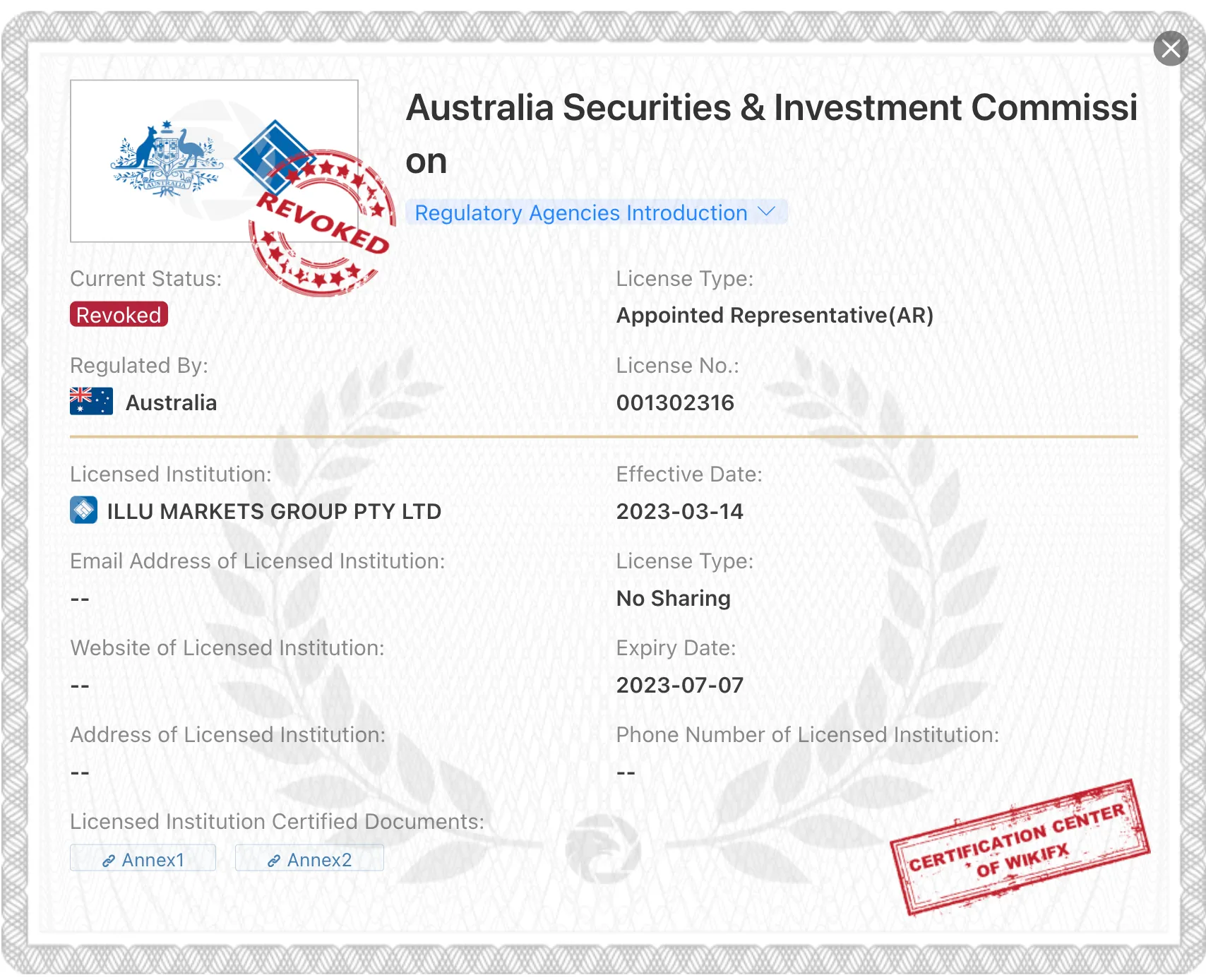Click the Australian flag icon
Image resolution: width=1206 pixels, height=980 pixels.
pos(91,401)
